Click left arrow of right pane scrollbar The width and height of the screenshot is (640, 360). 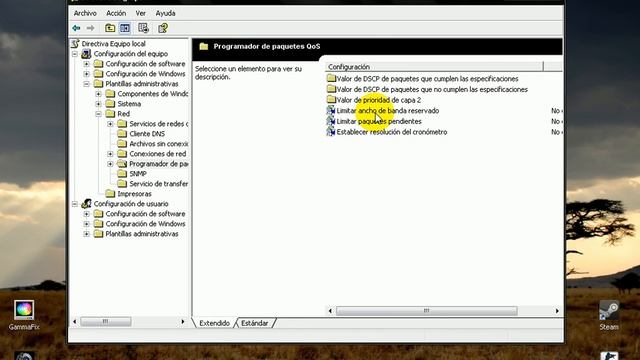coord(330,311)
